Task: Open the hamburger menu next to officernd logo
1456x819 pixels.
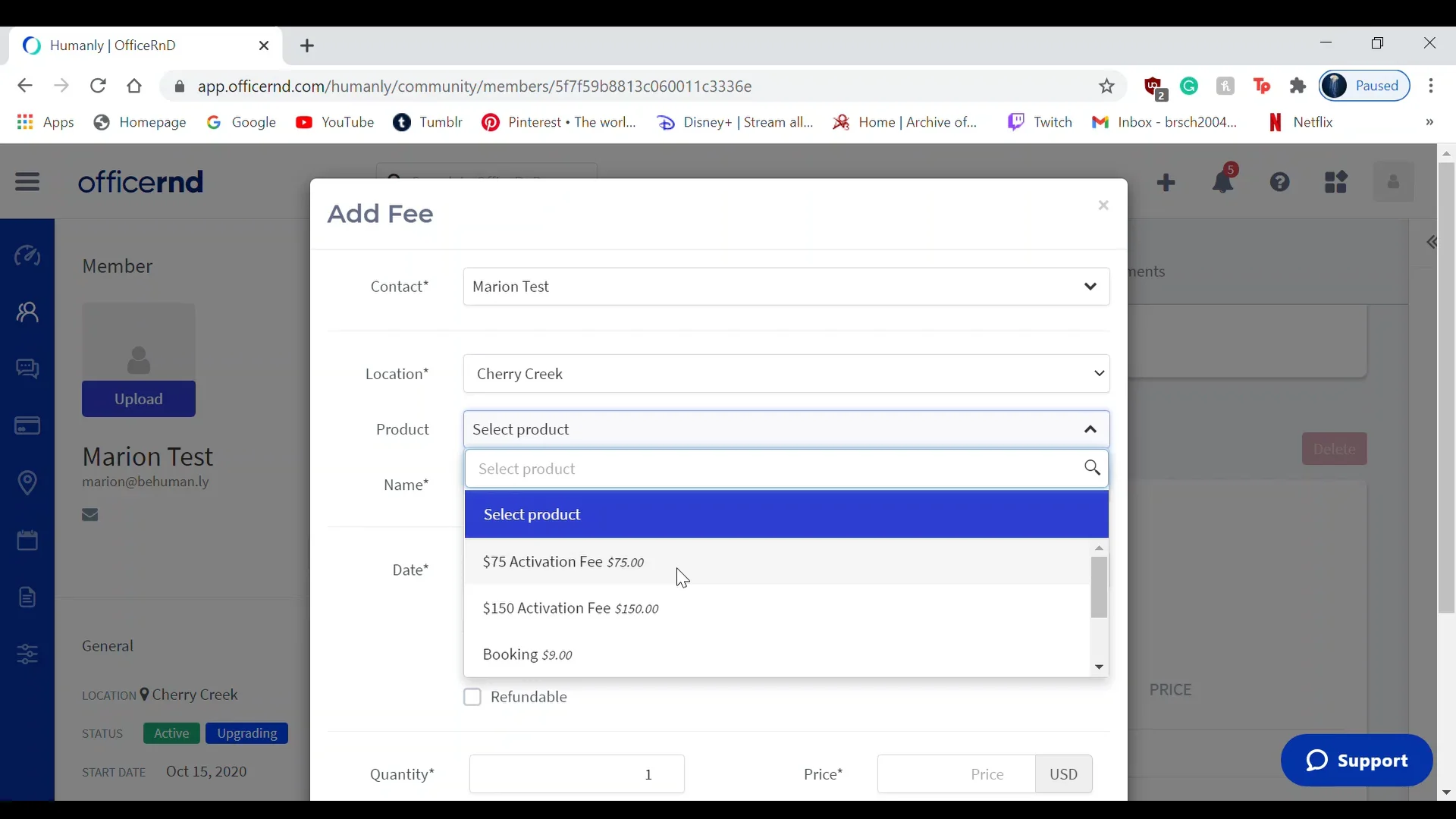Action: point(27,182)
